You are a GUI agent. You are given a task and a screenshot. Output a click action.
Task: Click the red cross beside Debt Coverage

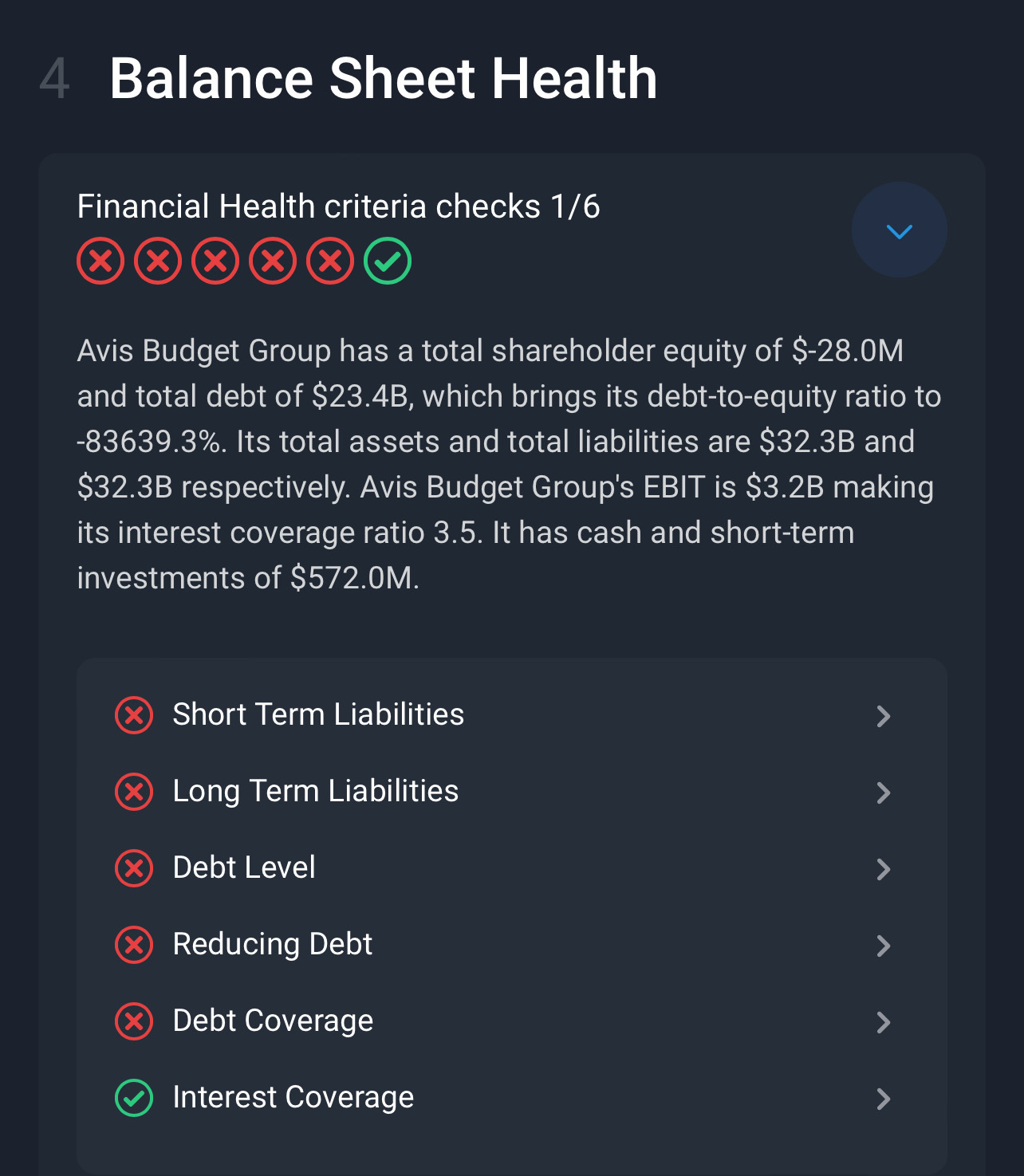click(x=134, y=1021)
